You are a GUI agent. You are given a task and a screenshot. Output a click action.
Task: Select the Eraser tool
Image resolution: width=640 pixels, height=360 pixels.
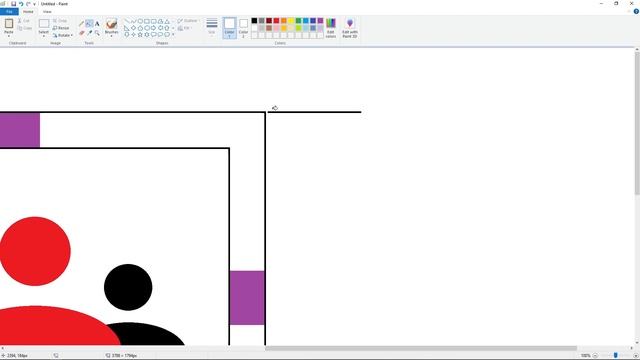(x=81, y=33)
